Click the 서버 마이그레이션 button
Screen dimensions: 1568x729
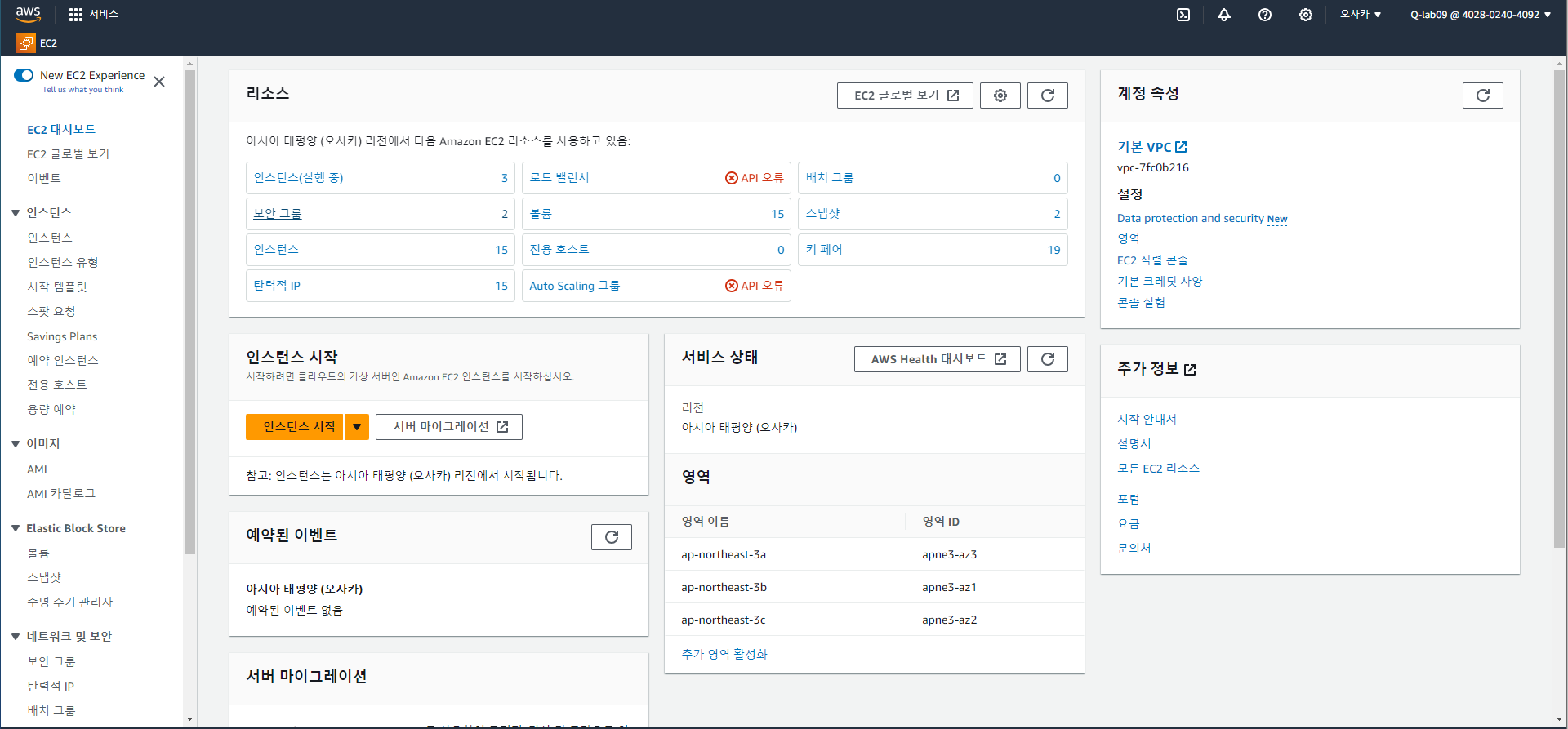pos(449,427)
